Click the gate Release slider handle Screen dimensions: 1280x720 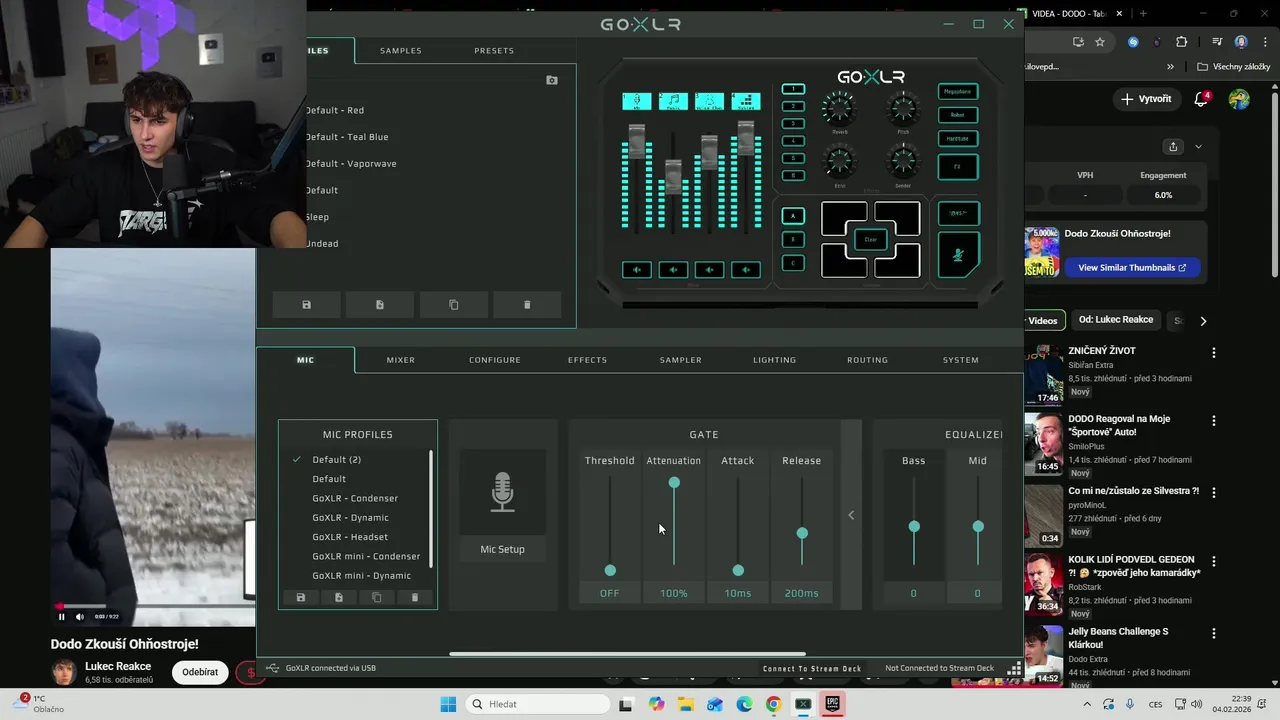click(x=802, y=533)
